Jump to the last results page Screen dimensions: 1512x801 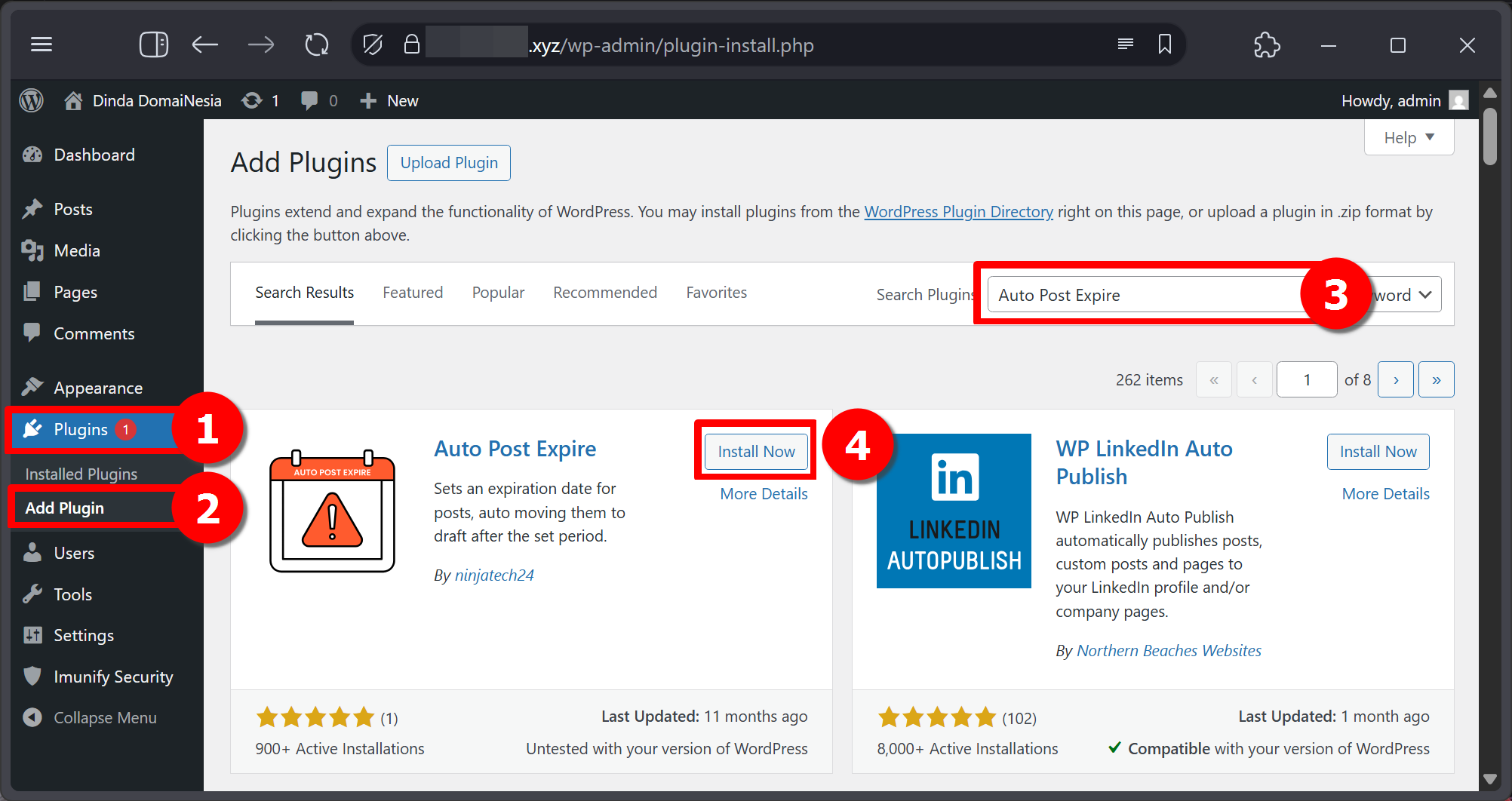point(1437,379)
